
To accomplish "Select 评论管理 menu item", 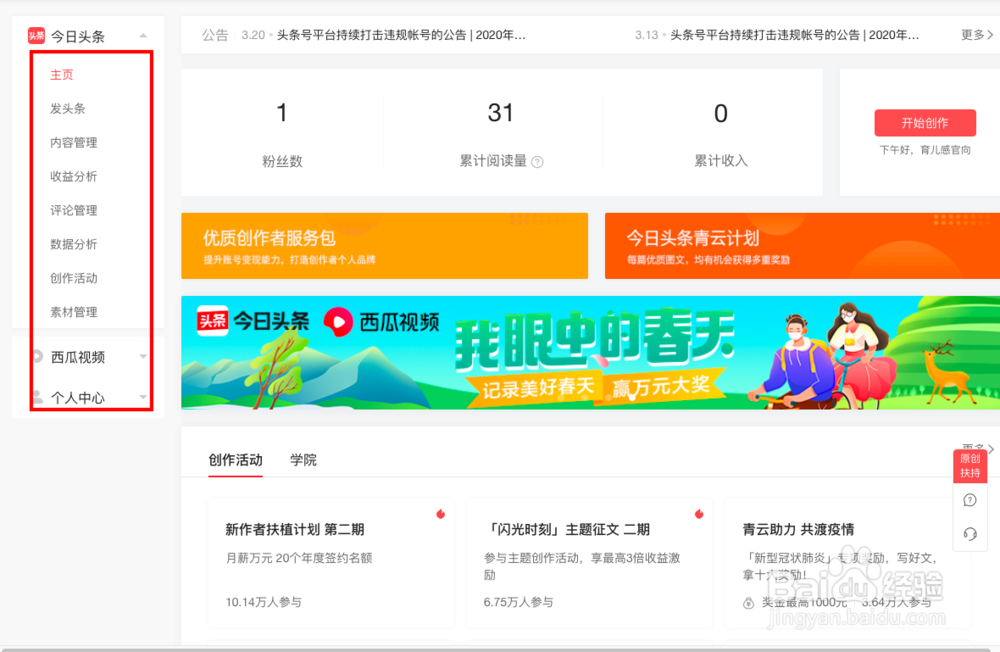I will coord(74,210).
